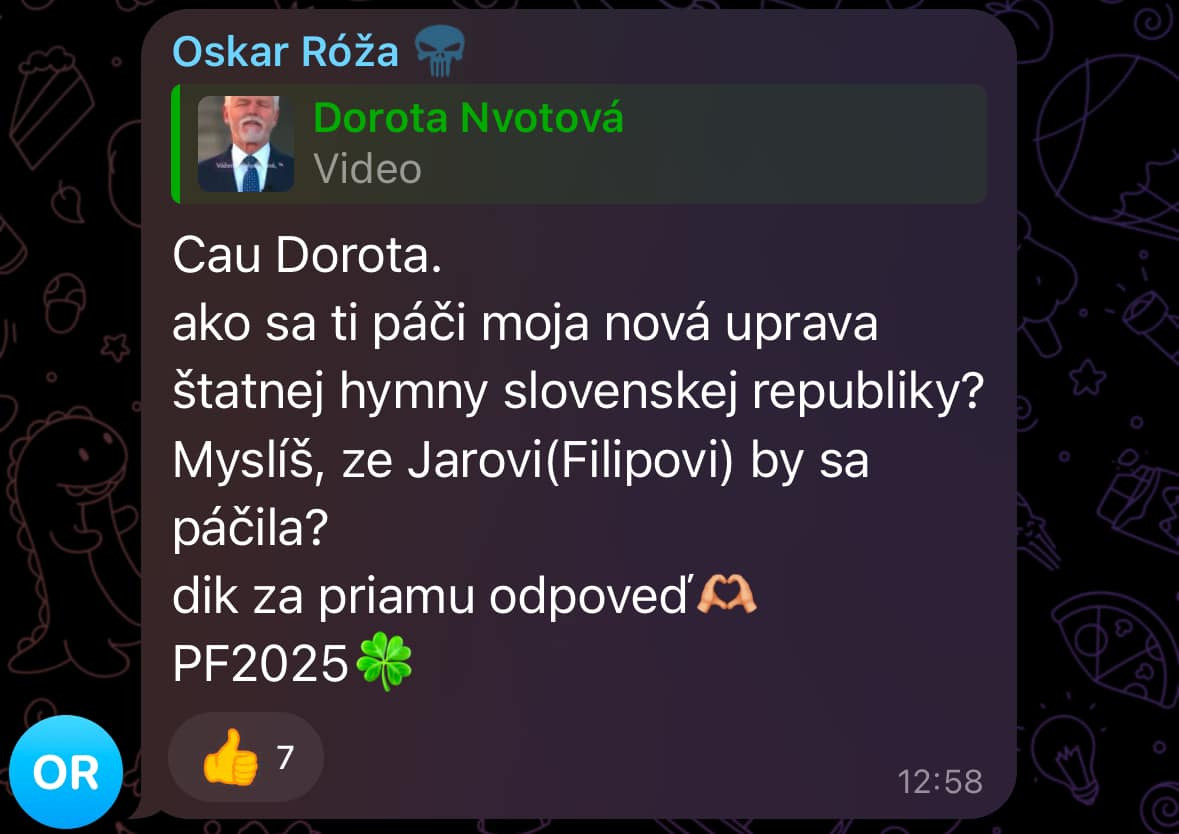Click the green reply quote bar

(x=175, y=144)
